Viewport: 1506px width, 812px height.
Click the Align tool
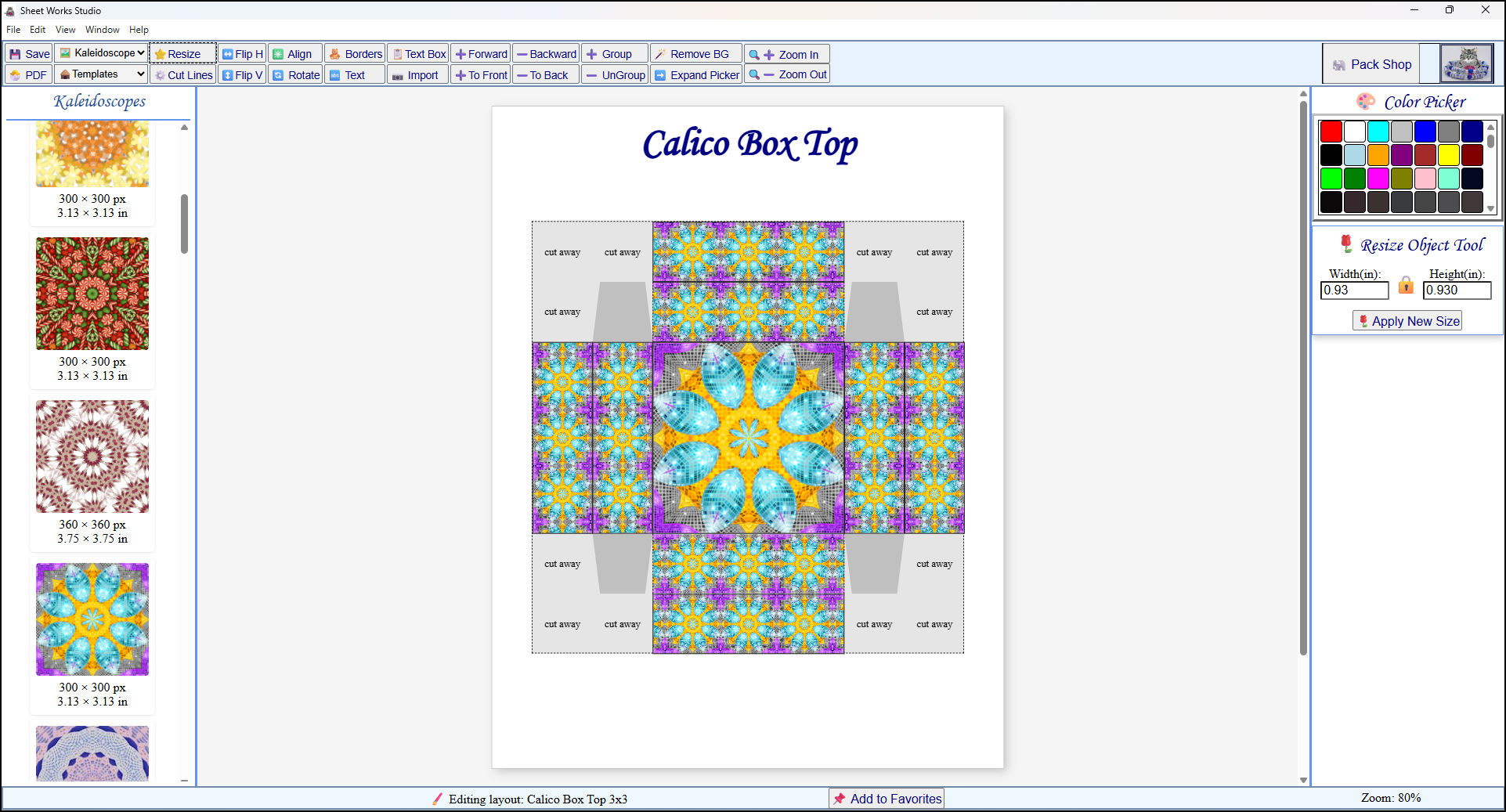point(294,53)
